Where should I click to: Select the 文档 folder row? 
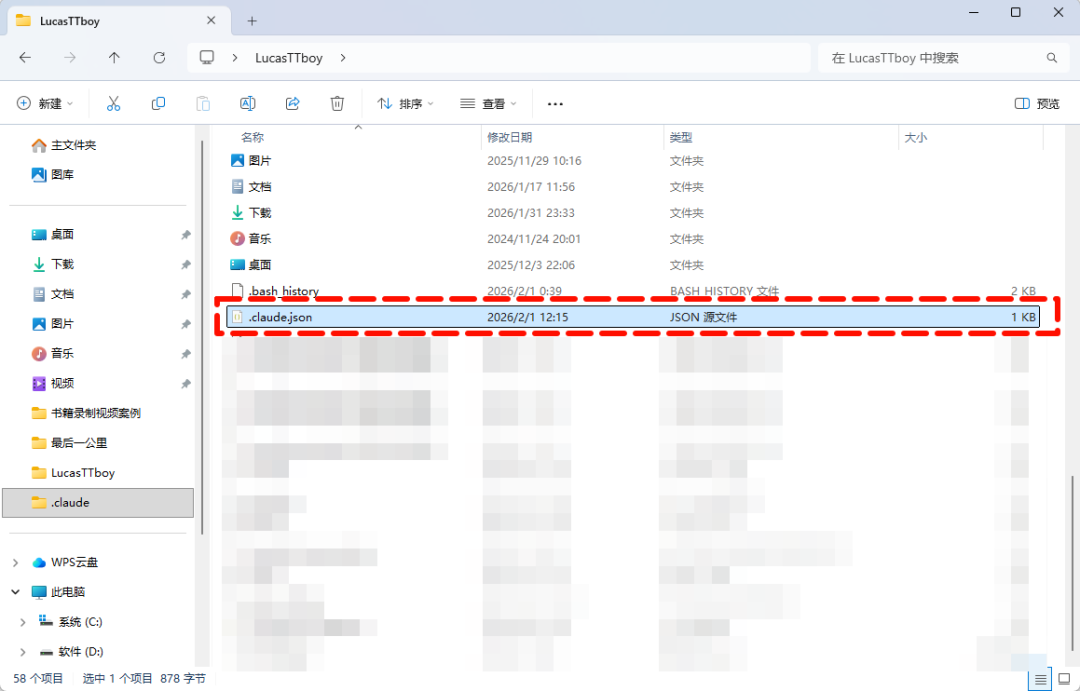(632, 187)
